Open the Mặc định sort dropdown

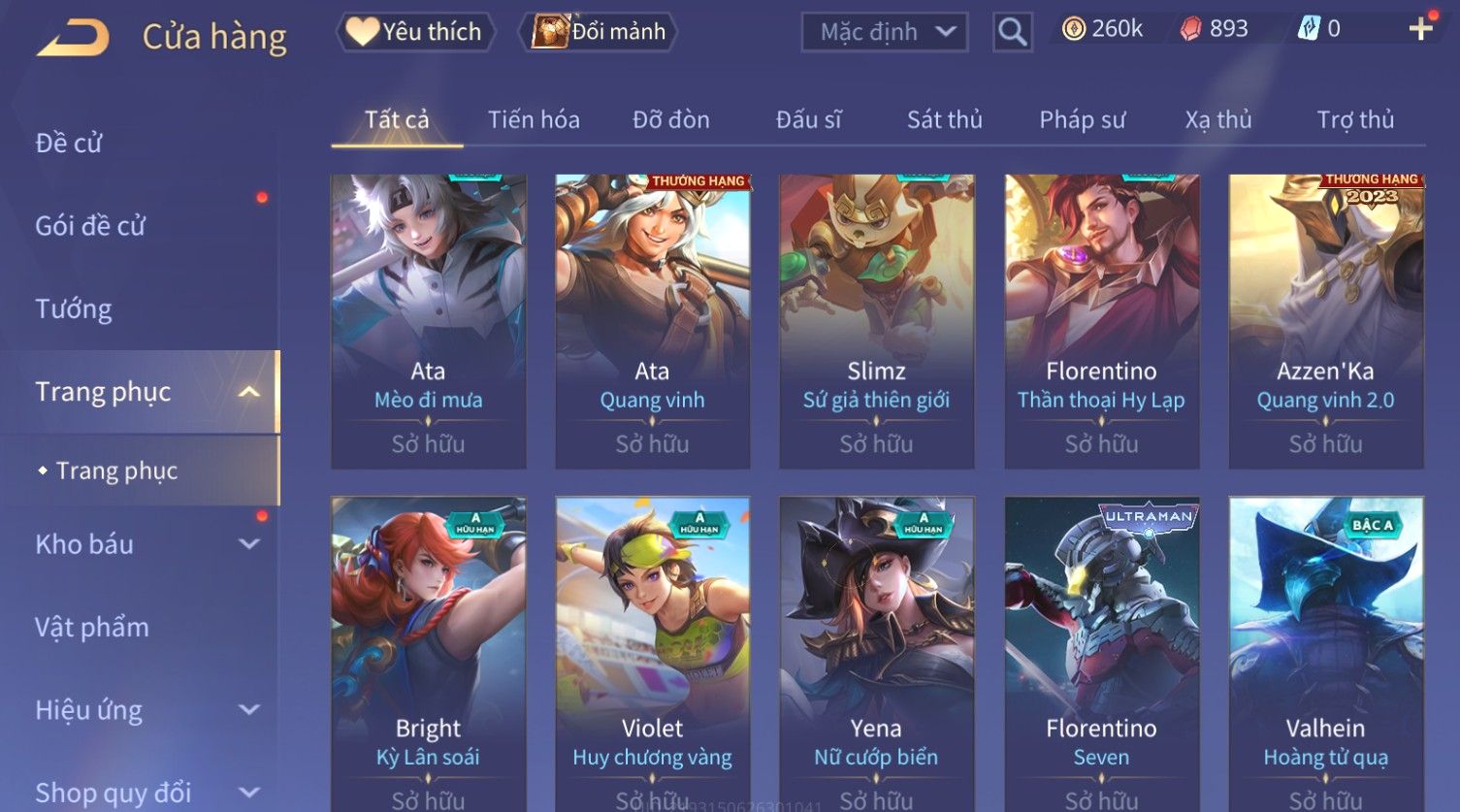(x=885, y=32)
